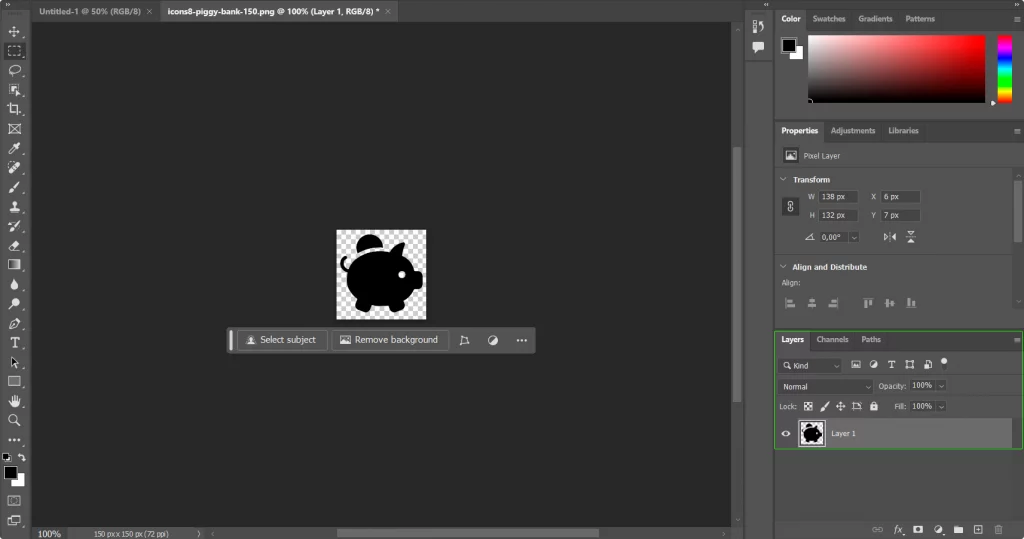Change the screen mode

pos(14,521)
